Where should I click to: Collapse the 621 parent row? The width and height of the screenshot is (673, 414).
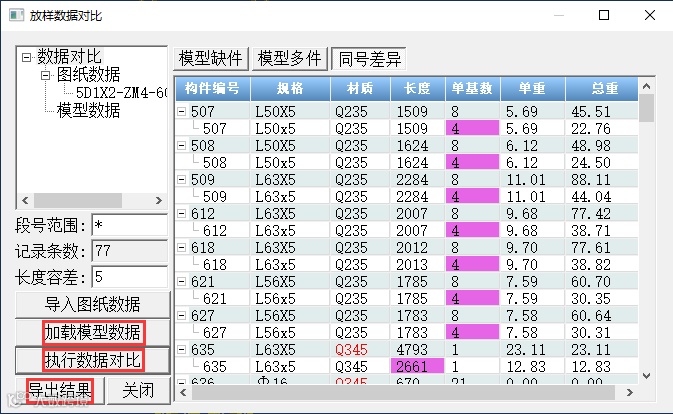click(x=182, y=281)
